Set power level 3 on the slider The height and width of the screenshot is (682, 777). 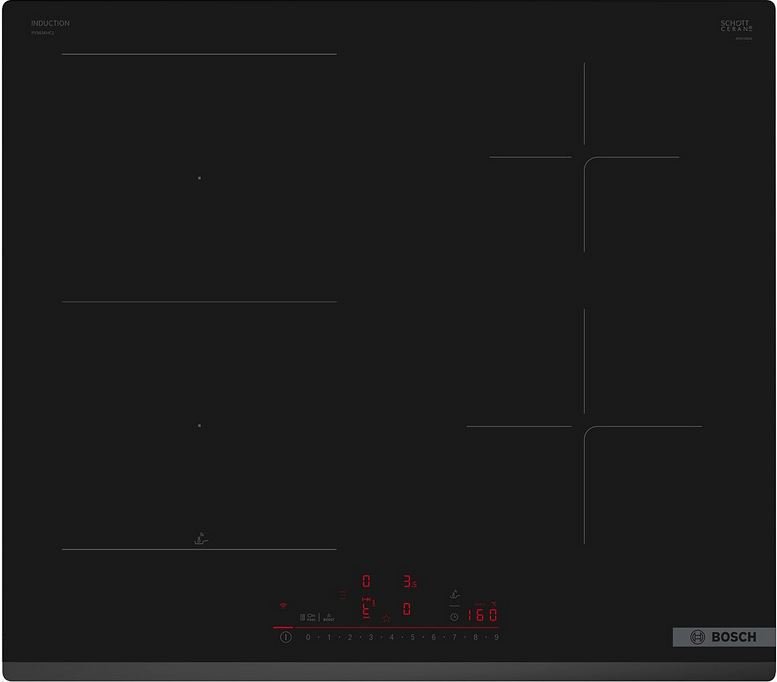coord(371,637)
